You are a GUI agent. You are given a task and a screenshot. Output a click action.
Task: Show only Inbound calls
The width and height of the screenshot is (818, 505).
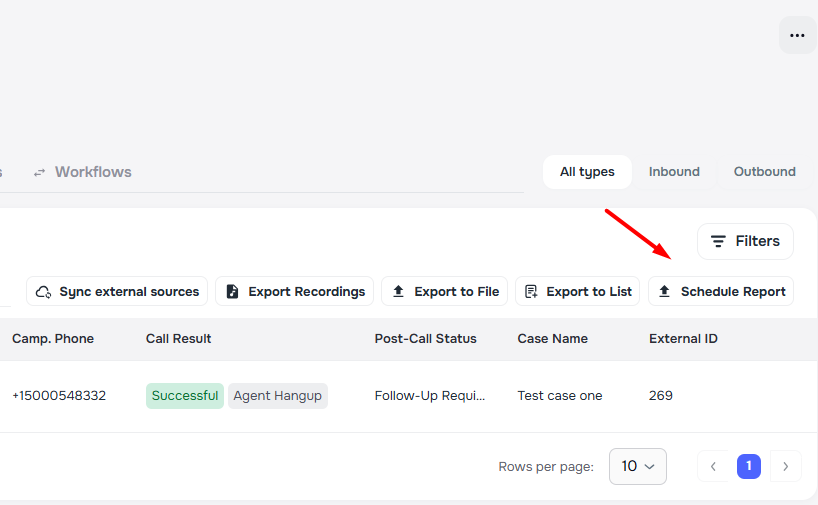click(674, 172)
